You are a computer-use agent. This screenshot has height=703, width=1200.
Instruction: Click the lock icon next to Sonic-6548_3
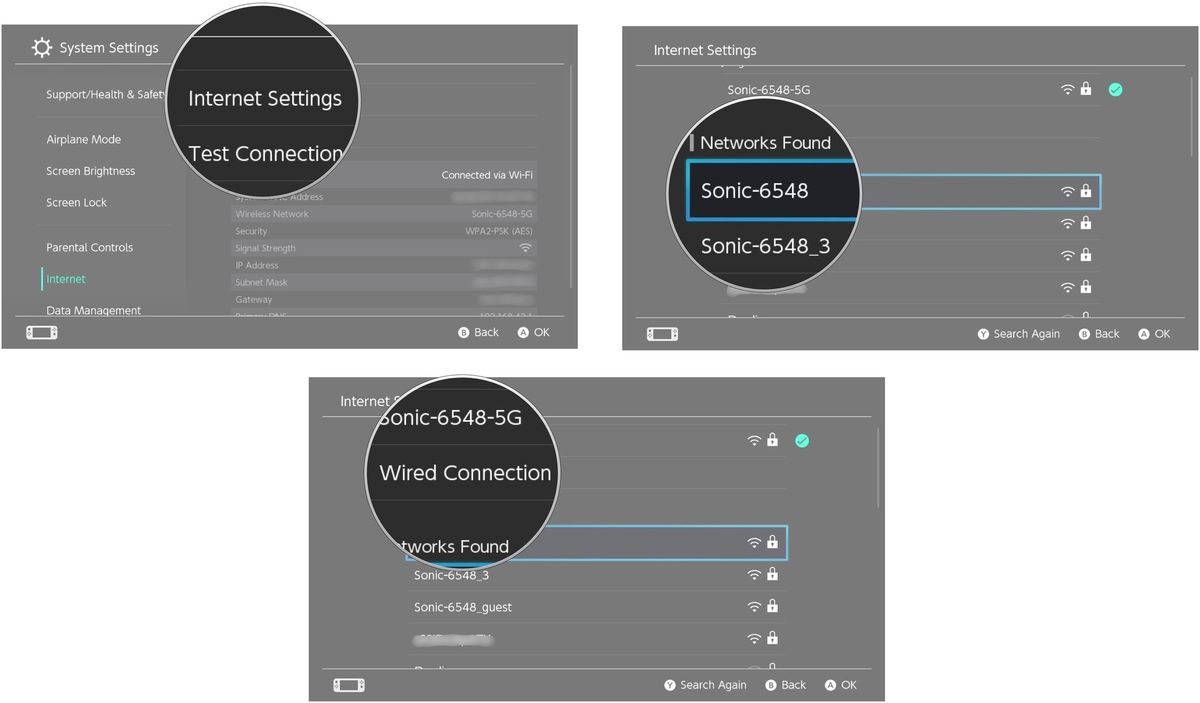pyautogui.click(x=772, y=574)
